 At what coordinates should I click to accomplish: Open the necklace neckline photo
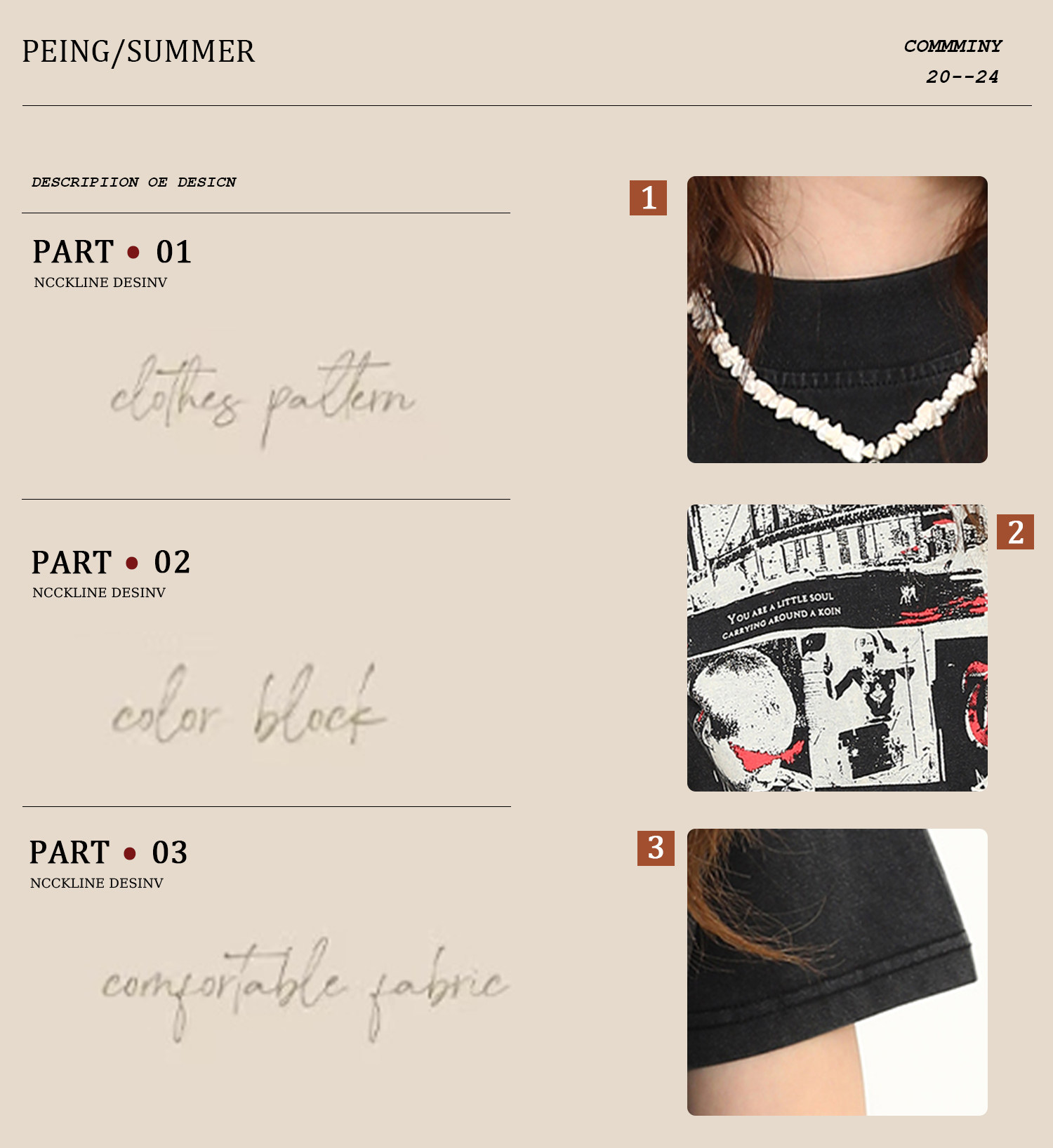(837, 319)
